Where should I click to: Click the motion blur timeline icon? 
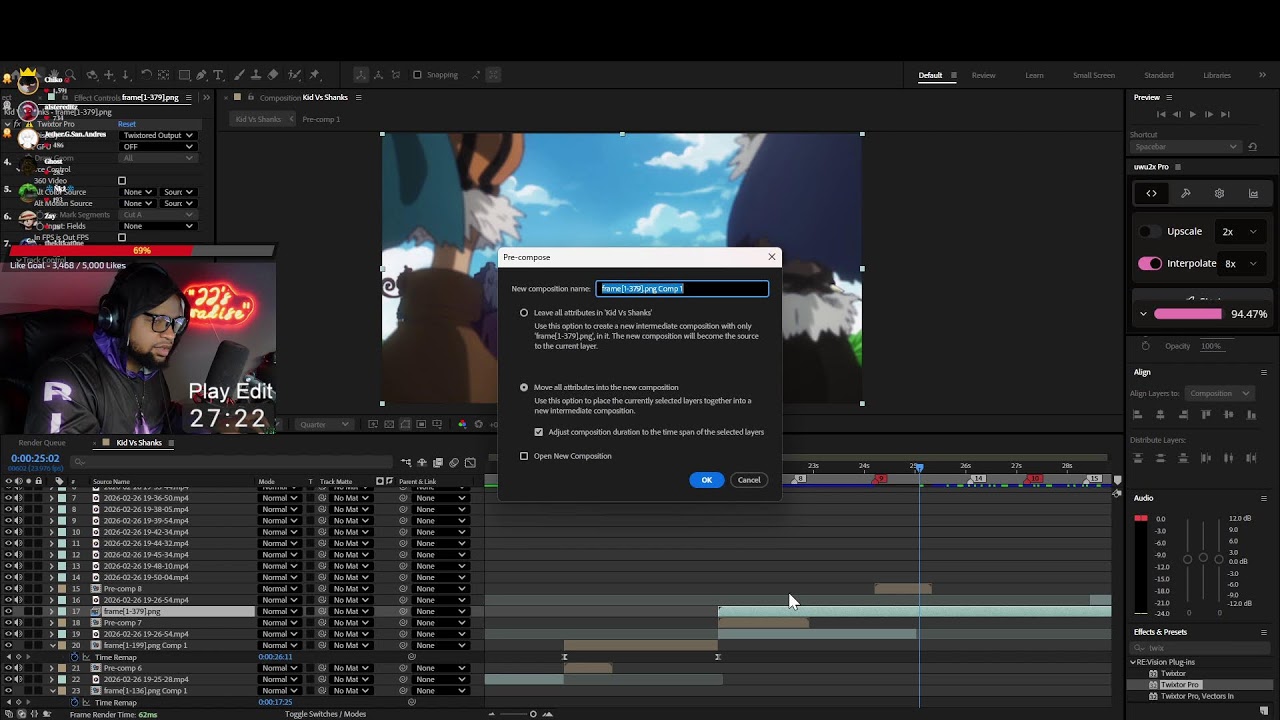454,462
